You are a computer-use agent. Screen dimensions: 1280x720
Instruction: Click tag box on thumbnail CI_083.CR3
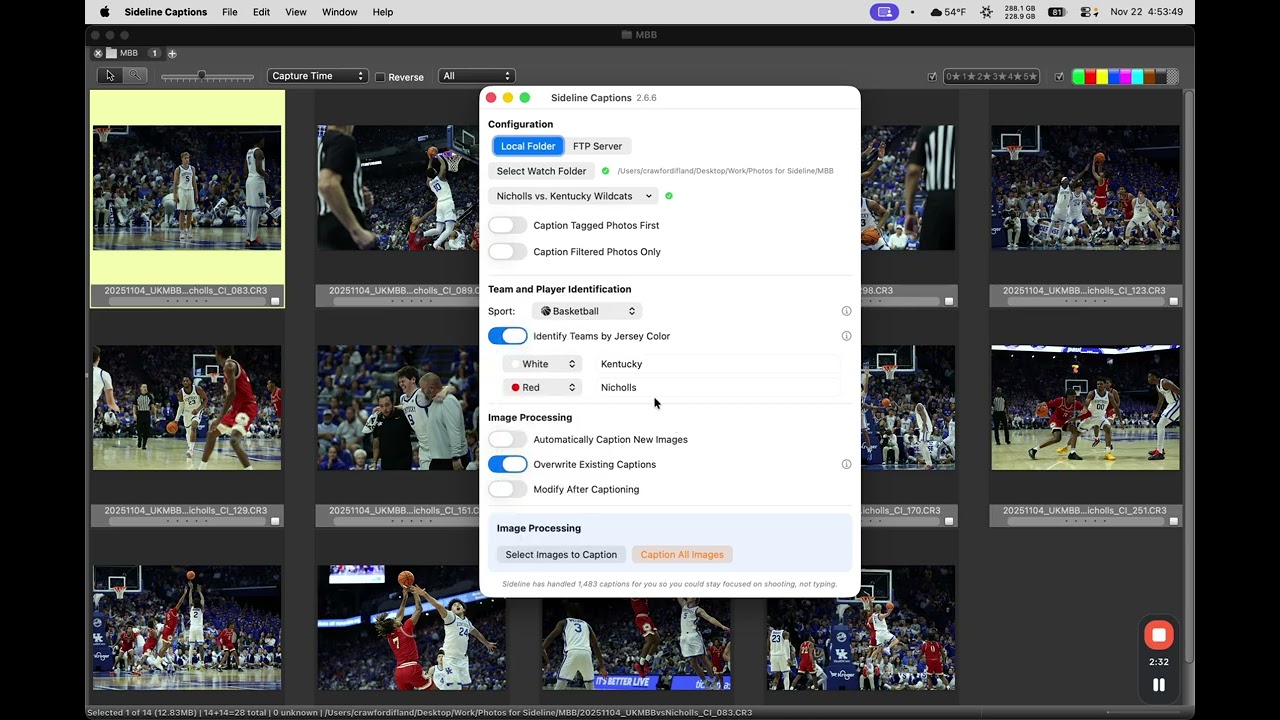pyautogui.click(x=276, y=300)
